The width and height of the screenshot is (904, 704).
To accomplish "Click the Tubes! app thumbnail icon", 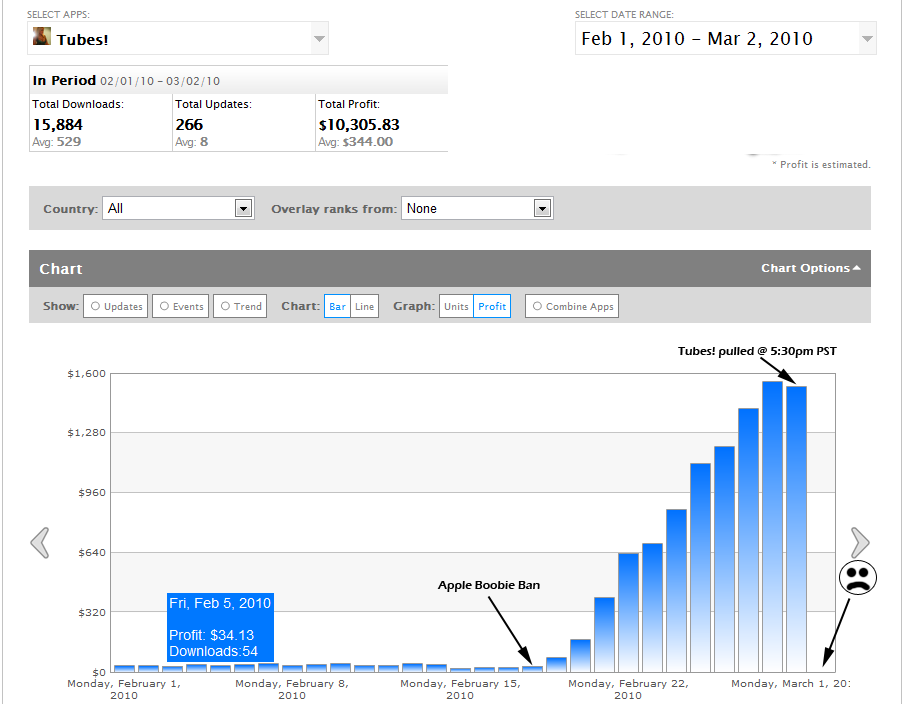I will (42, 37).
